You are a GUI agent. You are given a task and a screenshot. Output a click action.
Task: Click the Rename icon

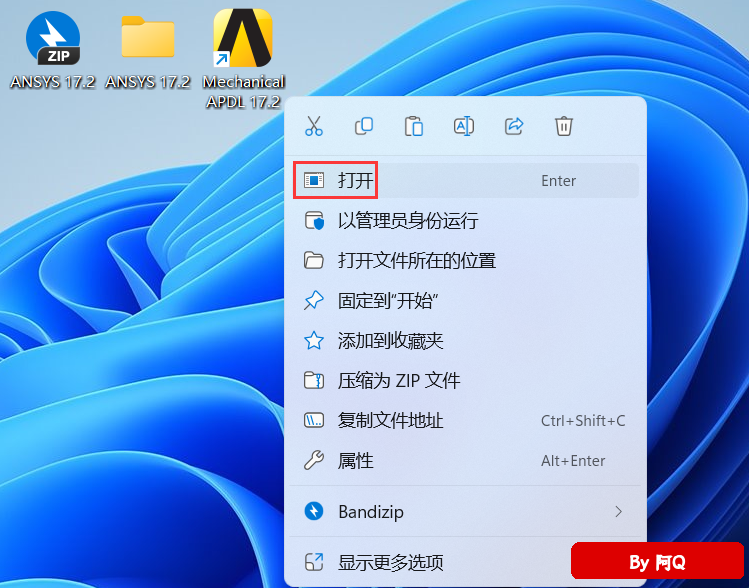click(464, 126)
